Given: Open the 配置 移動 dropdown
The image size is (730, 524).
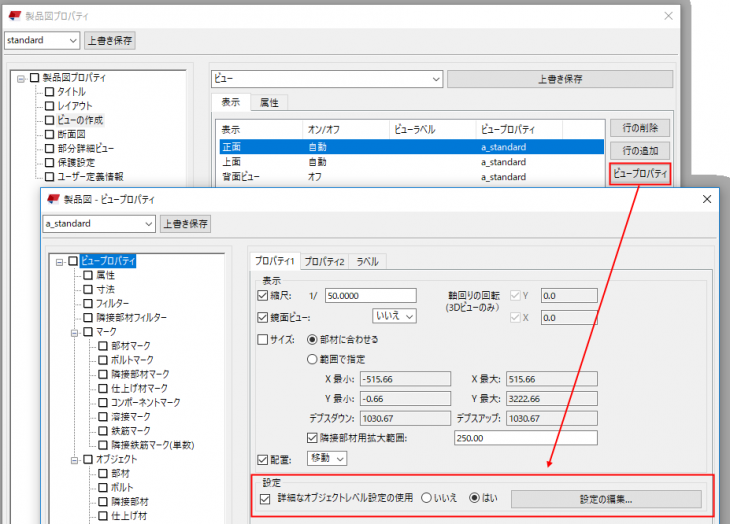Looking at the screenshot, I should [327, 458].
